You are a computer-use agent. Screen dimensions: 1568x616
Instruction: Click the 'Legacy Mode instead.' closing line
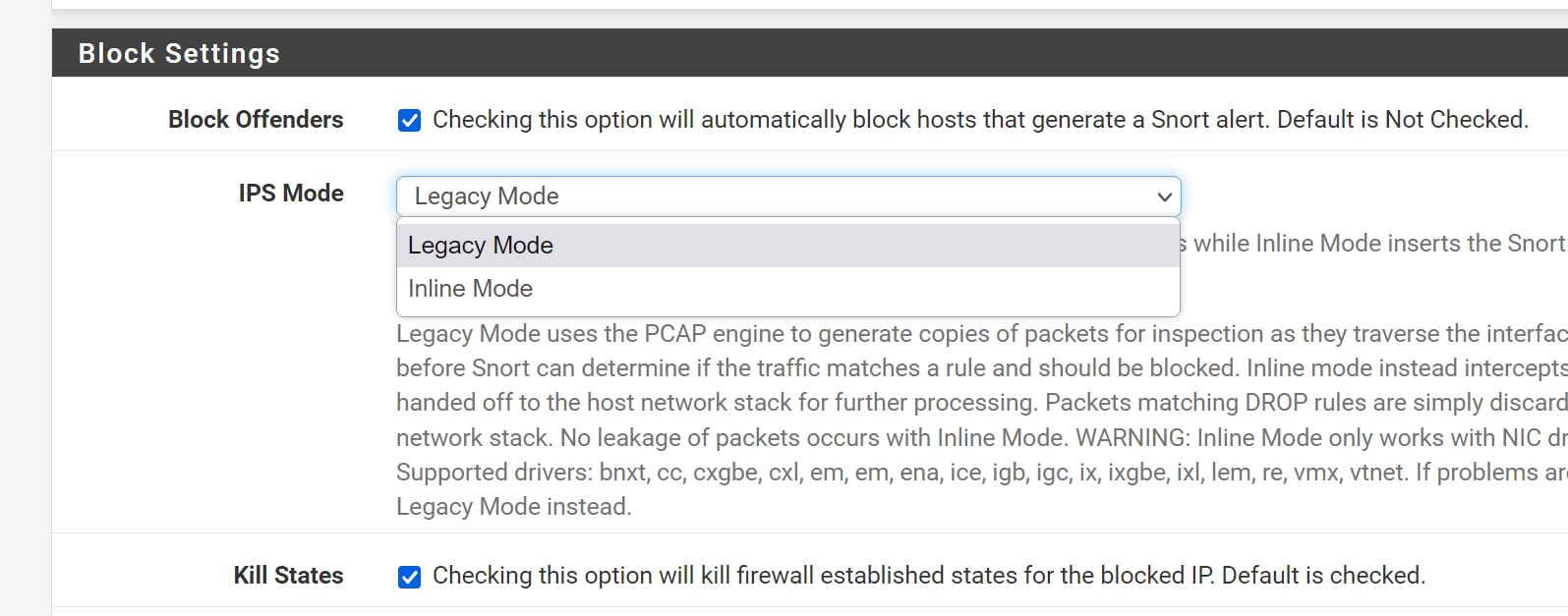point(513,507)
